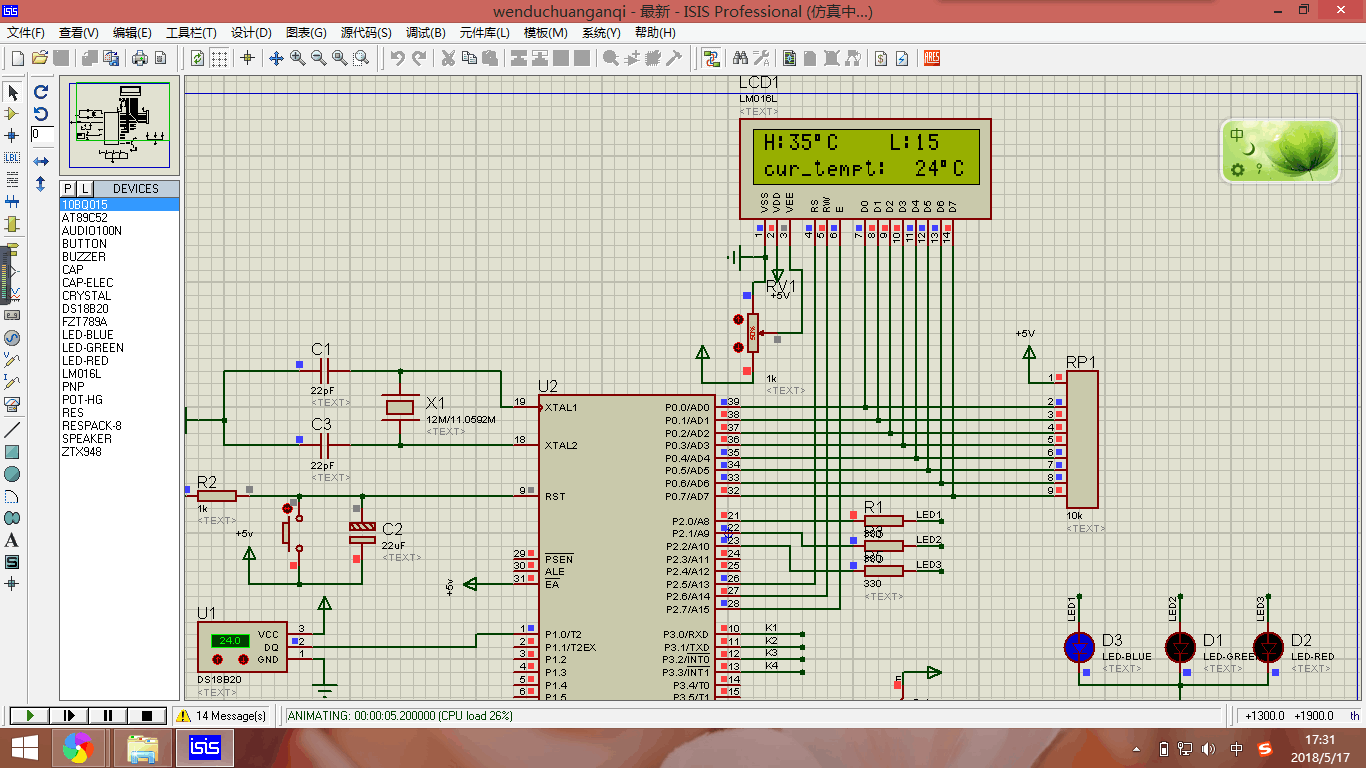The image size is (1366, 768).
Task: Click the Stop simulation button
Action: click(x=147, y=715)
